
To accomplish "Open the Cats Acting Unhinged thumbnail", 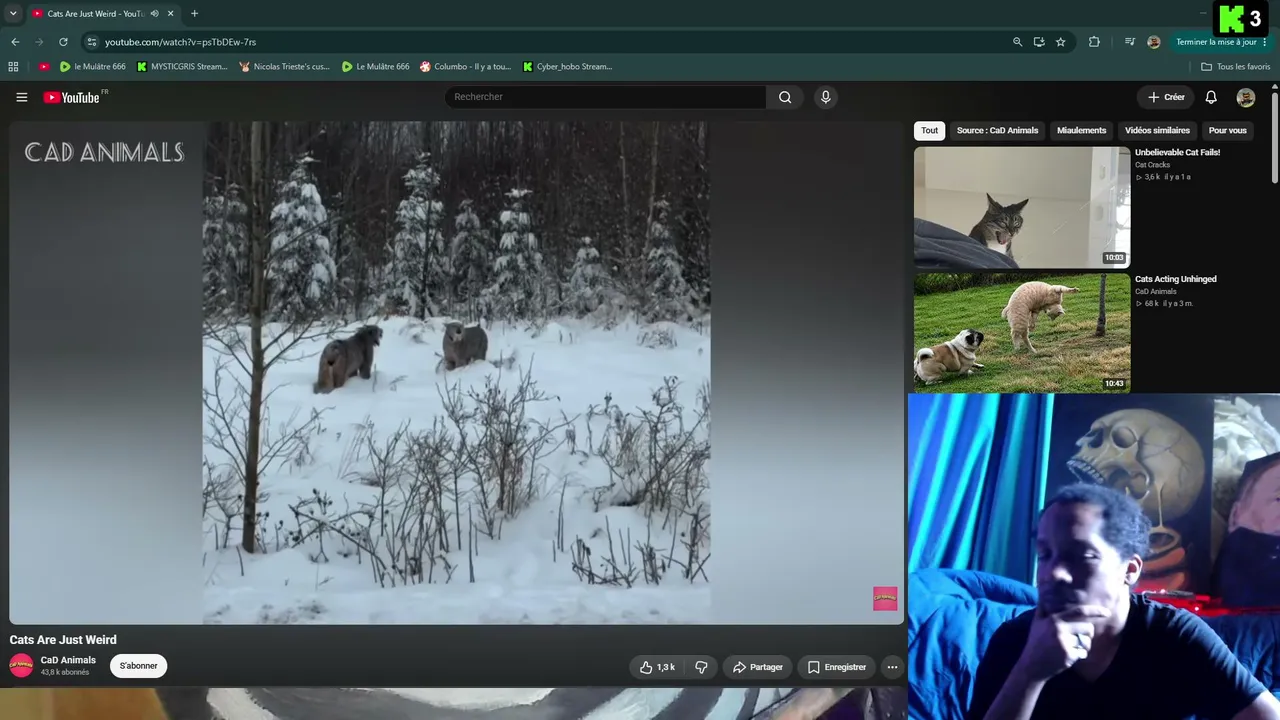I will pyautogui.click(x=1022, y=333).
